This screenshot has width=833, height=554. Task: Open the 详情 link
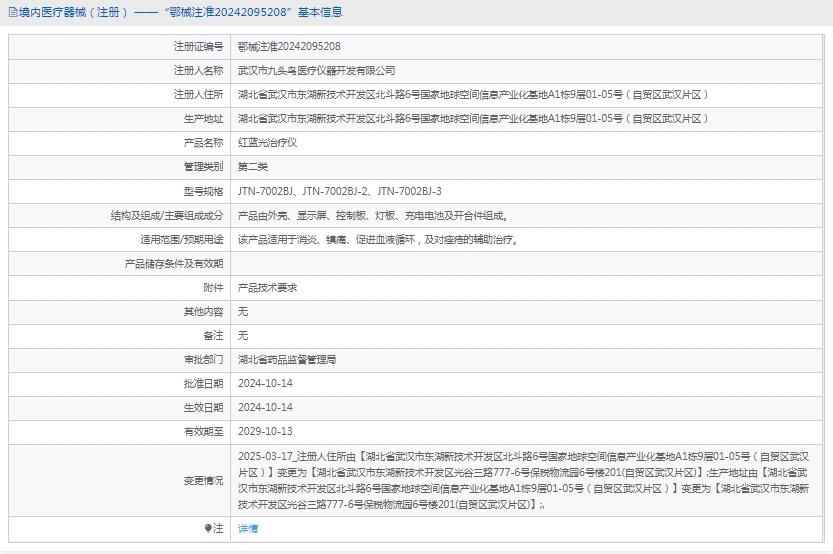(247, 528)
